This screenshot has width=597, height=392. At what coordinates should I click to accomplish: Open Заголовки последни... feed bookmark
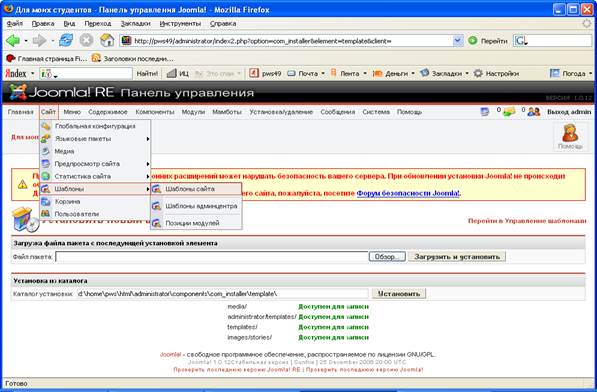(132, 59)
